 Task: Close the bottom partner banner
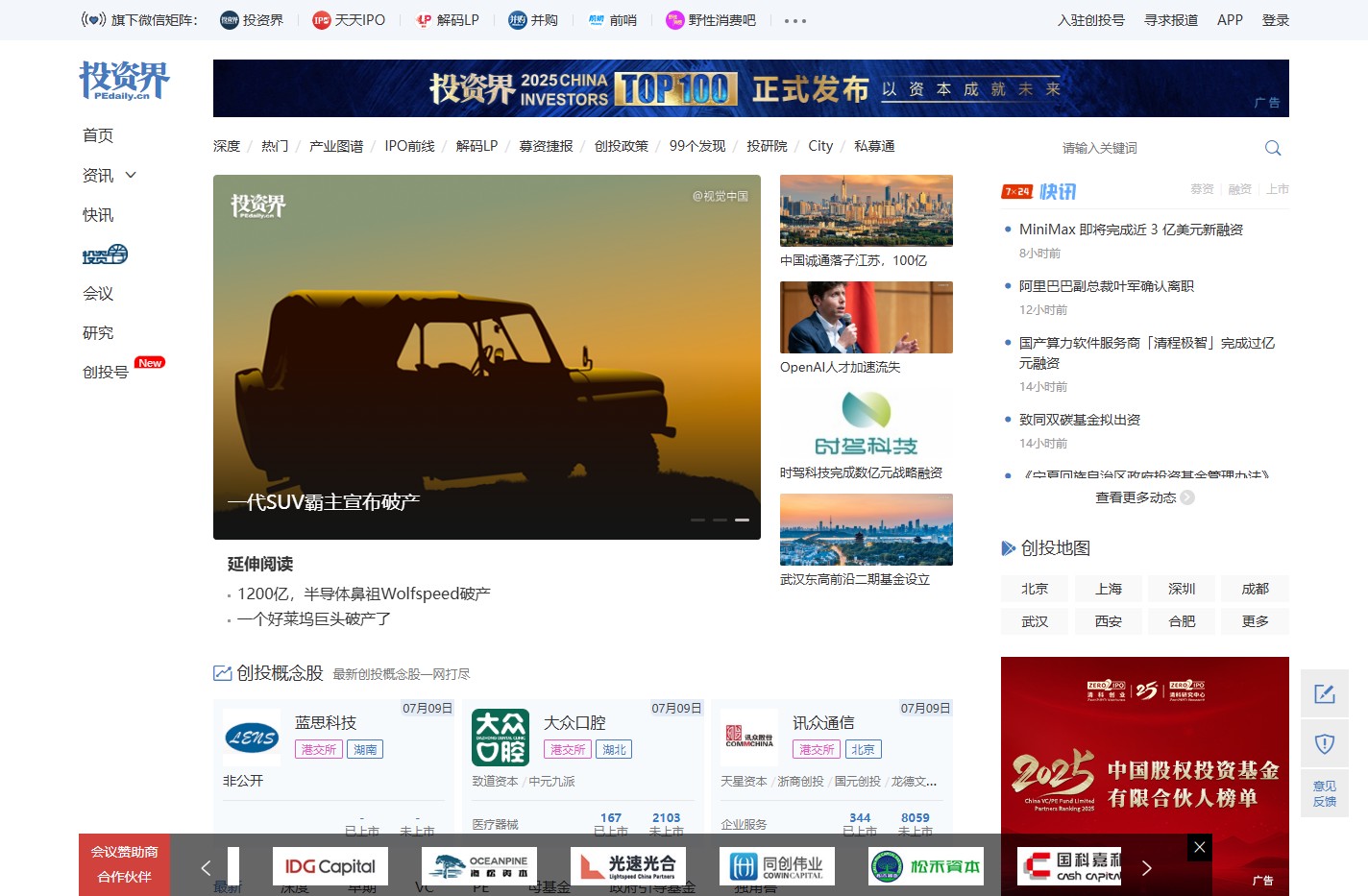[1199, 847]
